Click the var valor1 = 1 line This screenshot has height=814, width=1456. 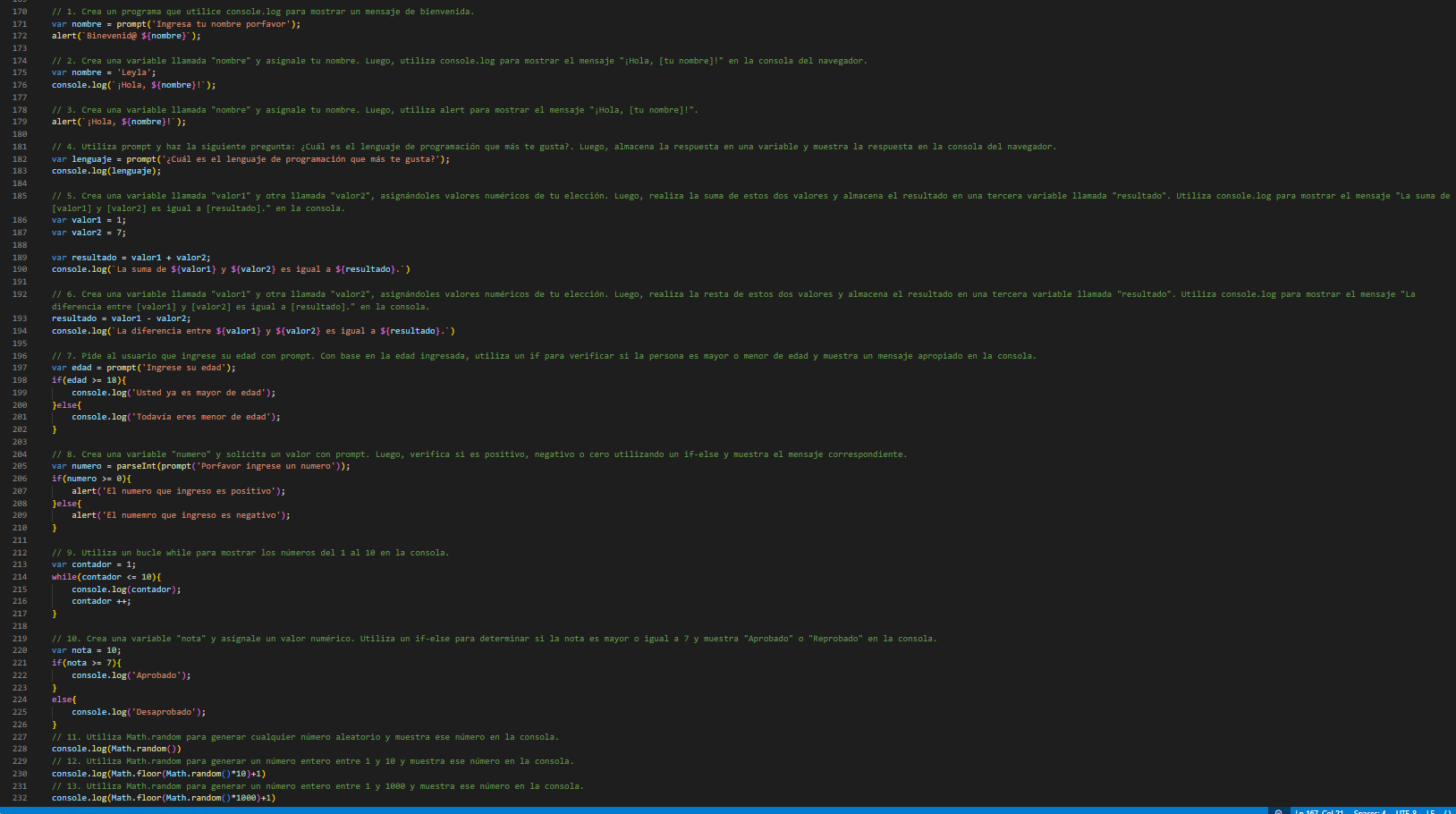(x=89, y=220)
